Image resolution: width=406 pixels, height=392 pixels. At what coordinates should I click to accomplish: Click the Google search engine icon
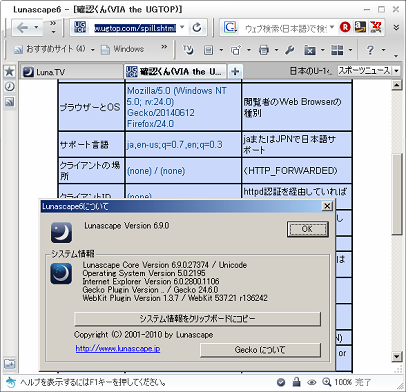[x=230, y=27]
